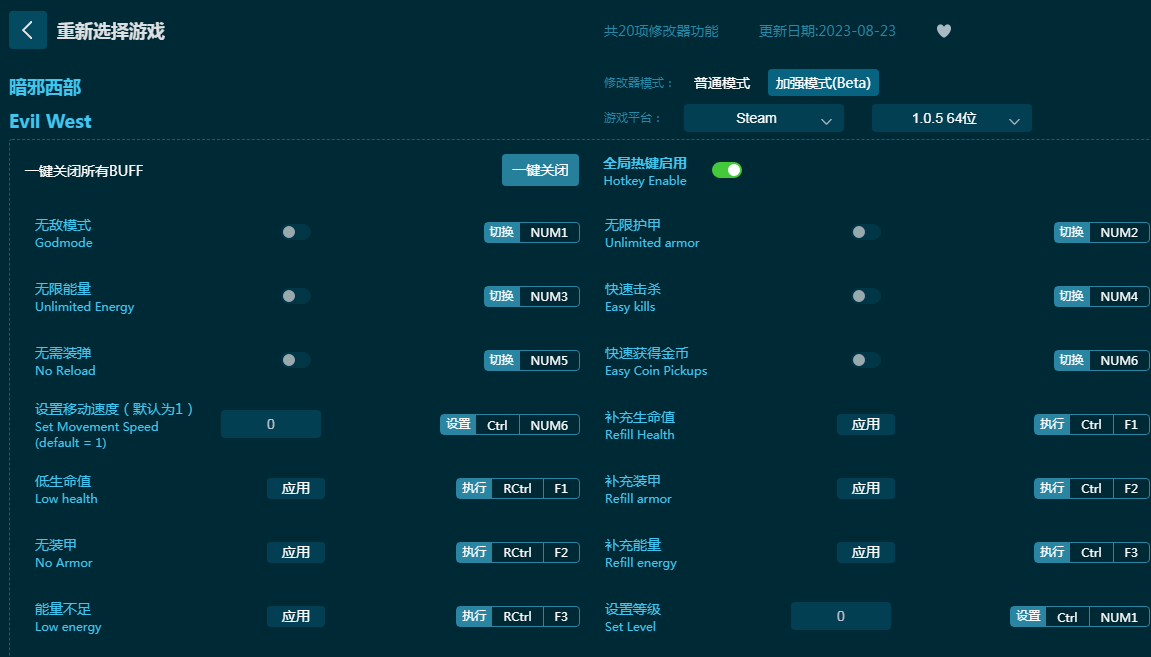This screenshot has height=657, width=1151.
Task: Switch on Easy kills
Action: pyautogui.click(x=865, y=297)
